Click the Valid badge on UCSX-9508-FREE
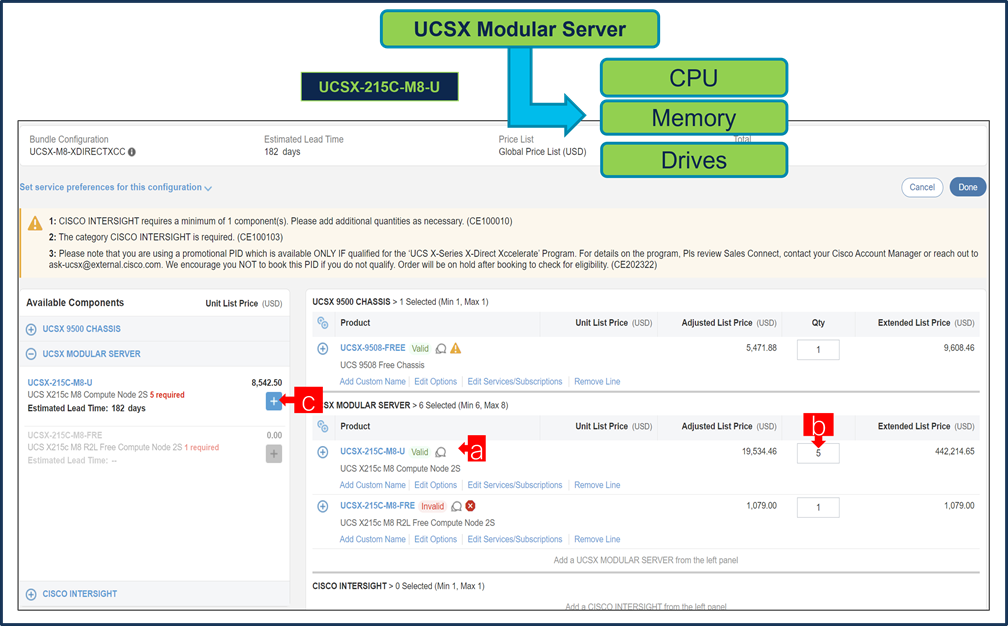The width and height of the screenshot is (1008, 626). click(420, 348)
